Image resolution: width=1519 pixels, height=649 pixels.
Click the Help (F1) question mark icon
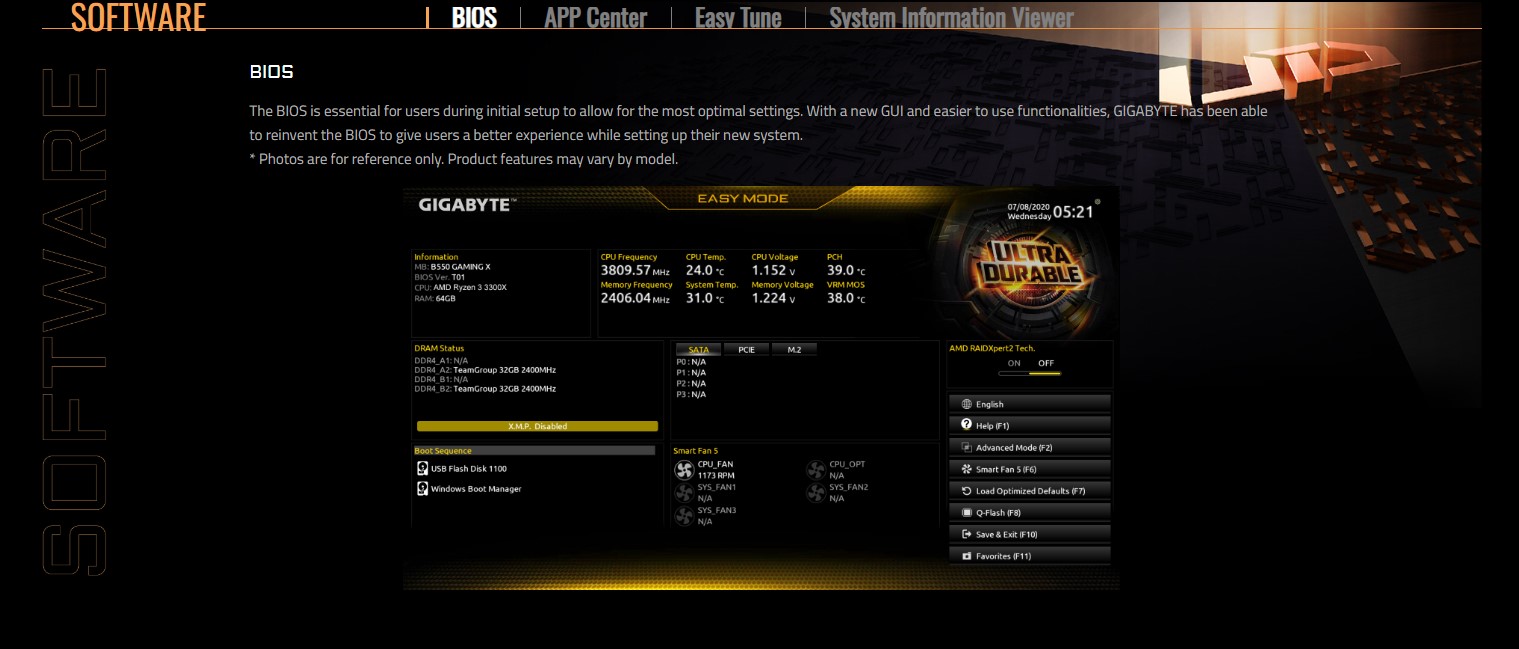(x=966, y=425)
